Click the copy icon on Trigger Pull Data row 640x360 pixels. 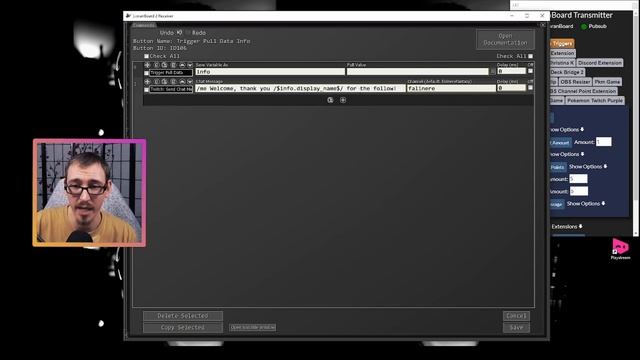156,65
